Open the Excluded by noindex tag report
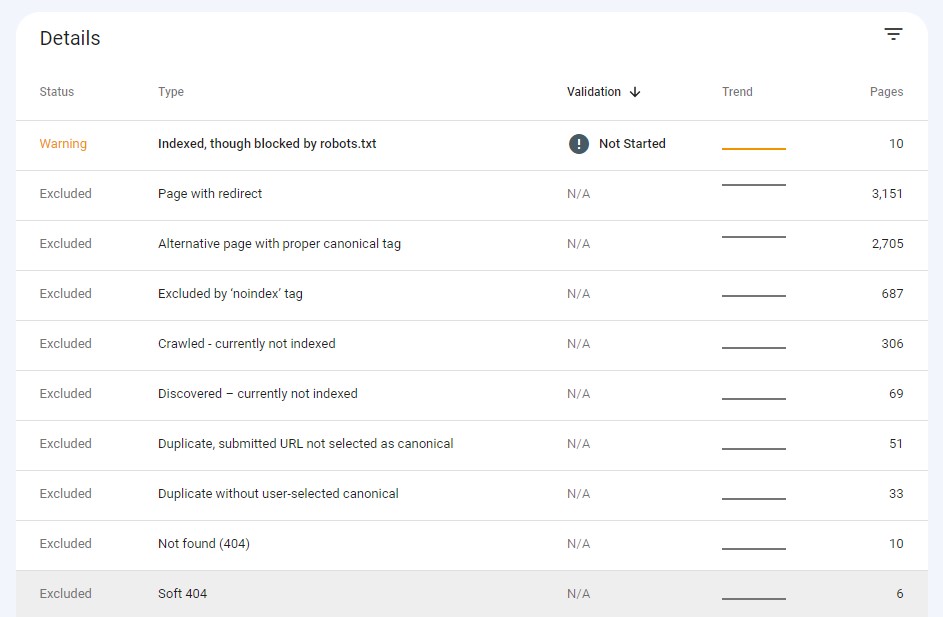The width and height of the screenshot is (943, 617). (x=233, y=293)
